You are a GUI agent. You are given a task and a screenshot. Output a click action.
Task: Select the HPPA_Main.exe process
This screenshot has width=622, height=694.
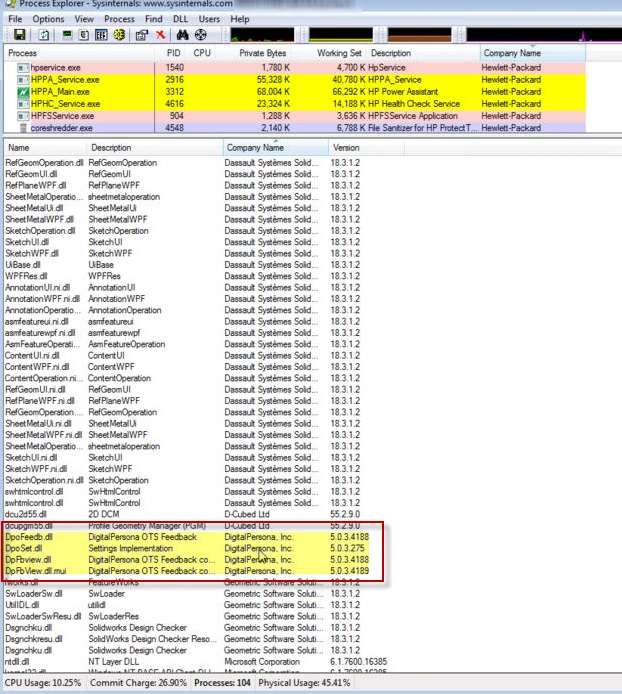(x=295, y=92)
